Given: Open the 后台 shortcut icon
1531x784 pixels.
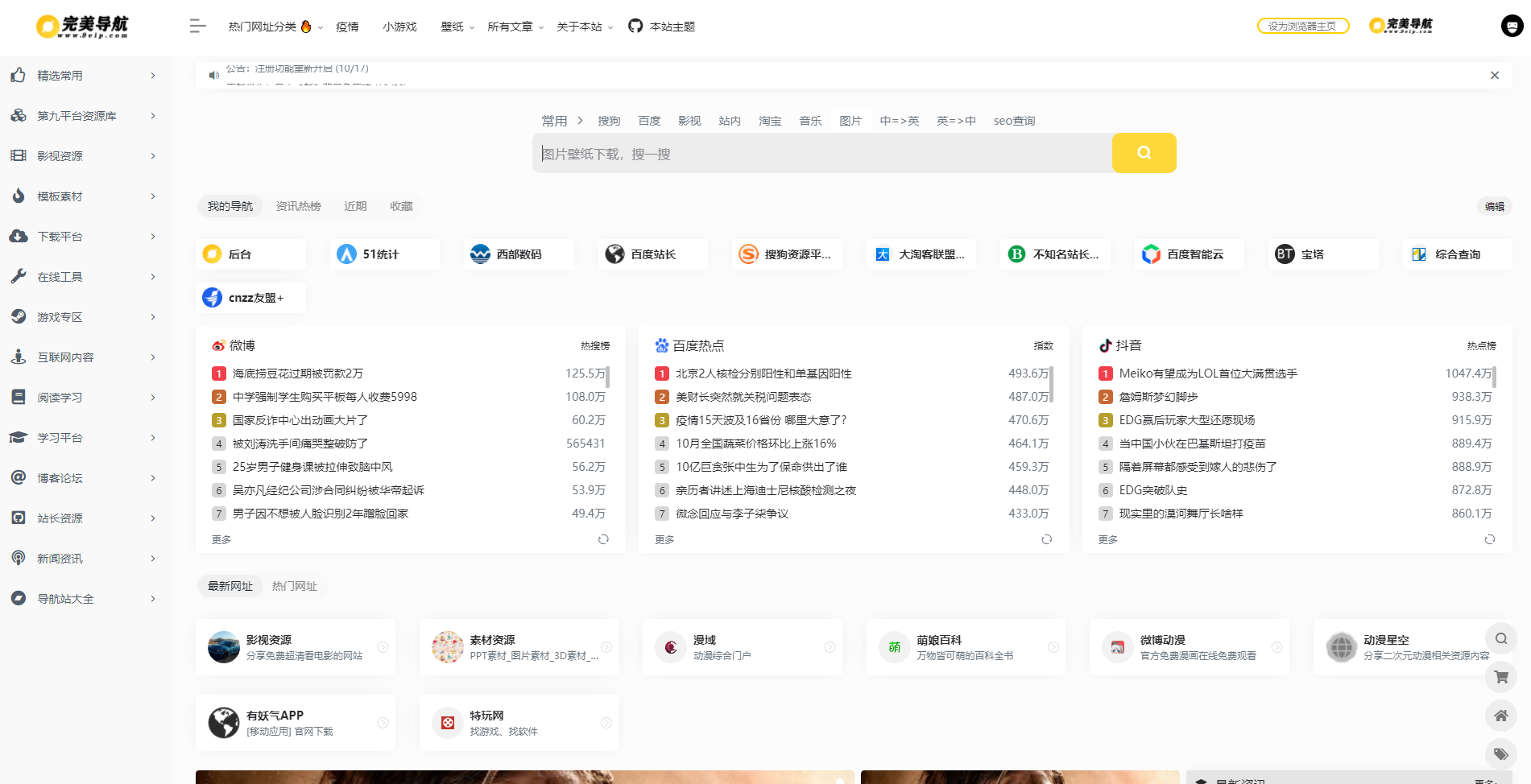Looking at the screenshot, I should [x=212, y=254].
